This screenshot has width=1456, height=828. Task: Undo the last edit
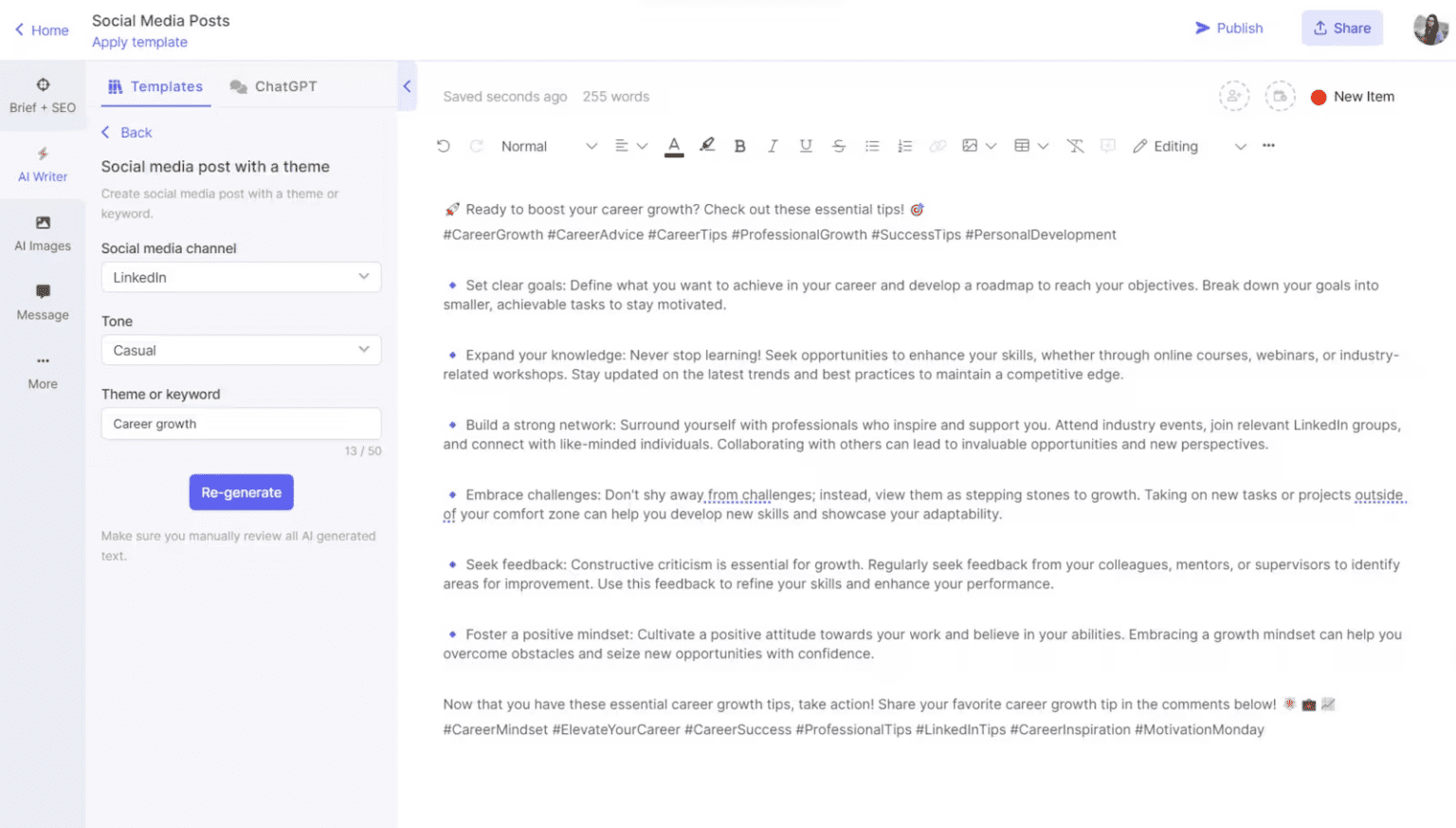[443, 145]
